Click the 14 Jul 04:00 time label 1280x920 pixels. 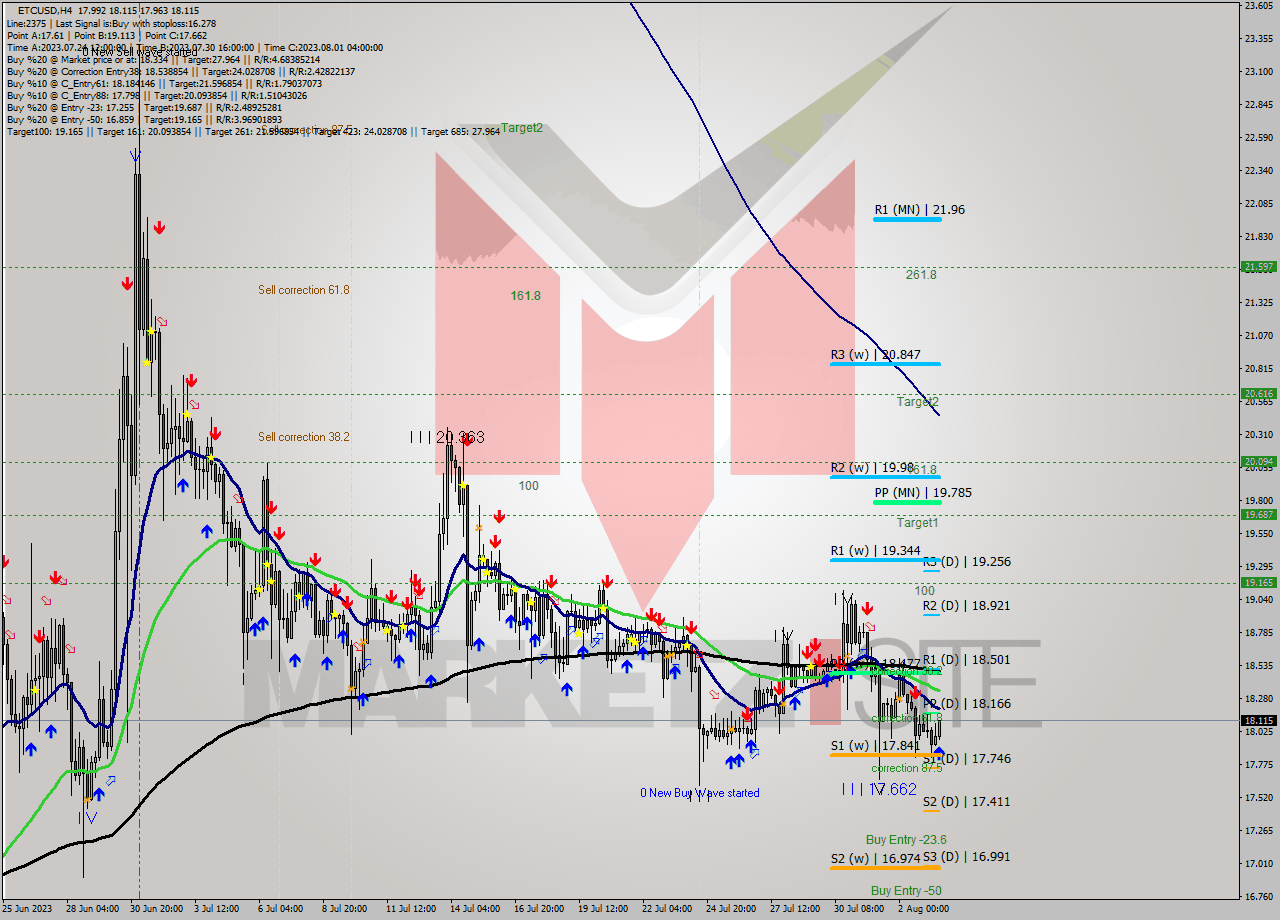pyautogui.click(x=475, y=909)
